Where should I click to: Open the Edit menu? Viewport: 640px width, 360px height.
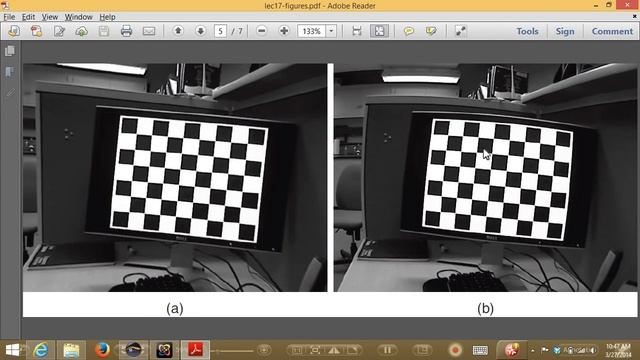pos(28,17)
